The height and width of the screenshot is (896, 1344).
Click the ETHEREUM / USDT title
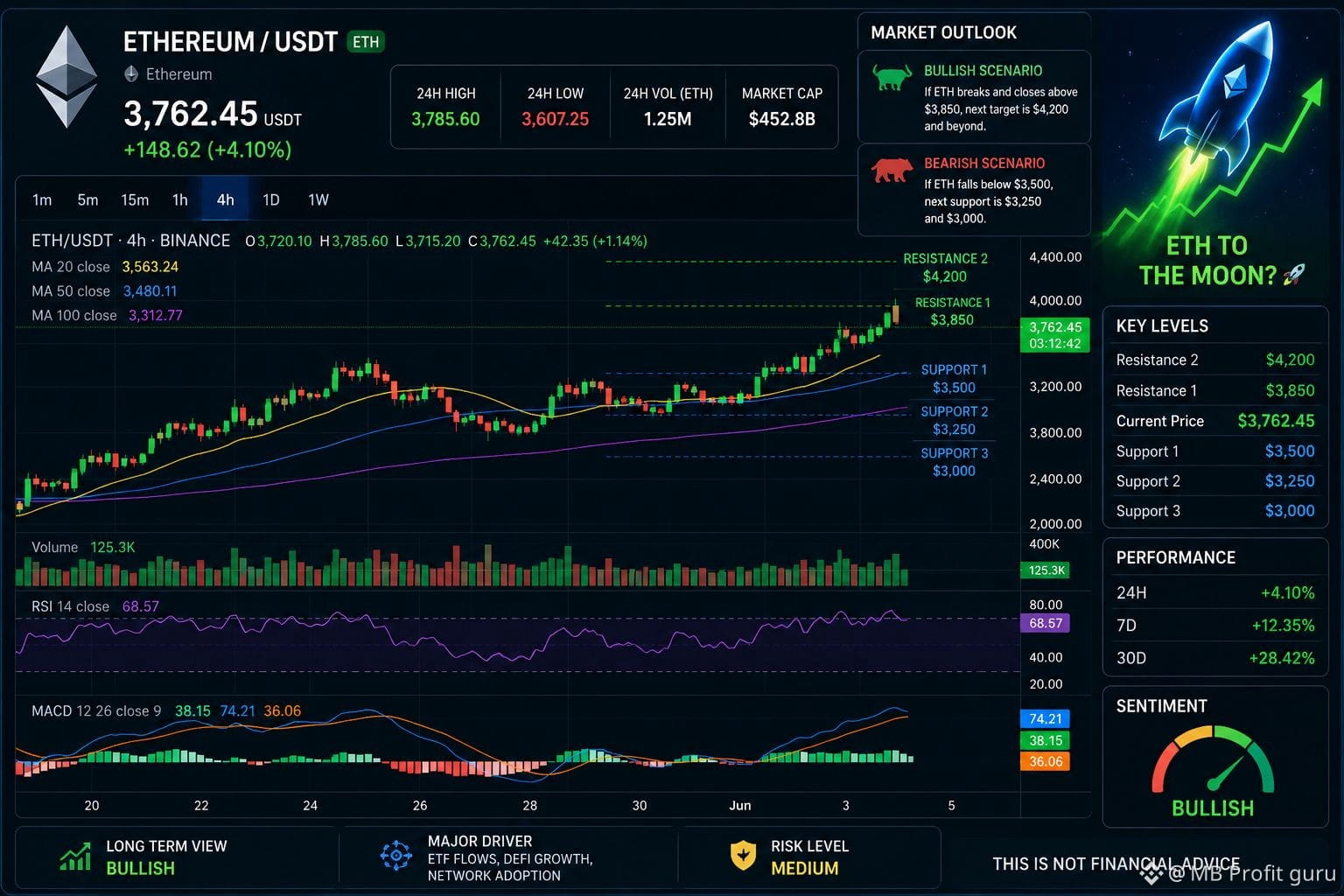[x=230, y=42]
